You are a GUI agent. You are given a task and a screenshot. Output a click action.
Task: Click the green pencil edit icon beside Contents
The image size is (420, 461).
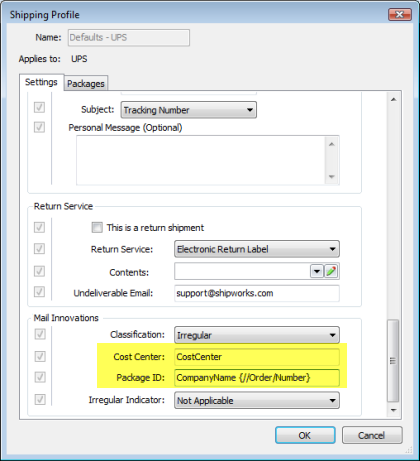tap(331, 271)
